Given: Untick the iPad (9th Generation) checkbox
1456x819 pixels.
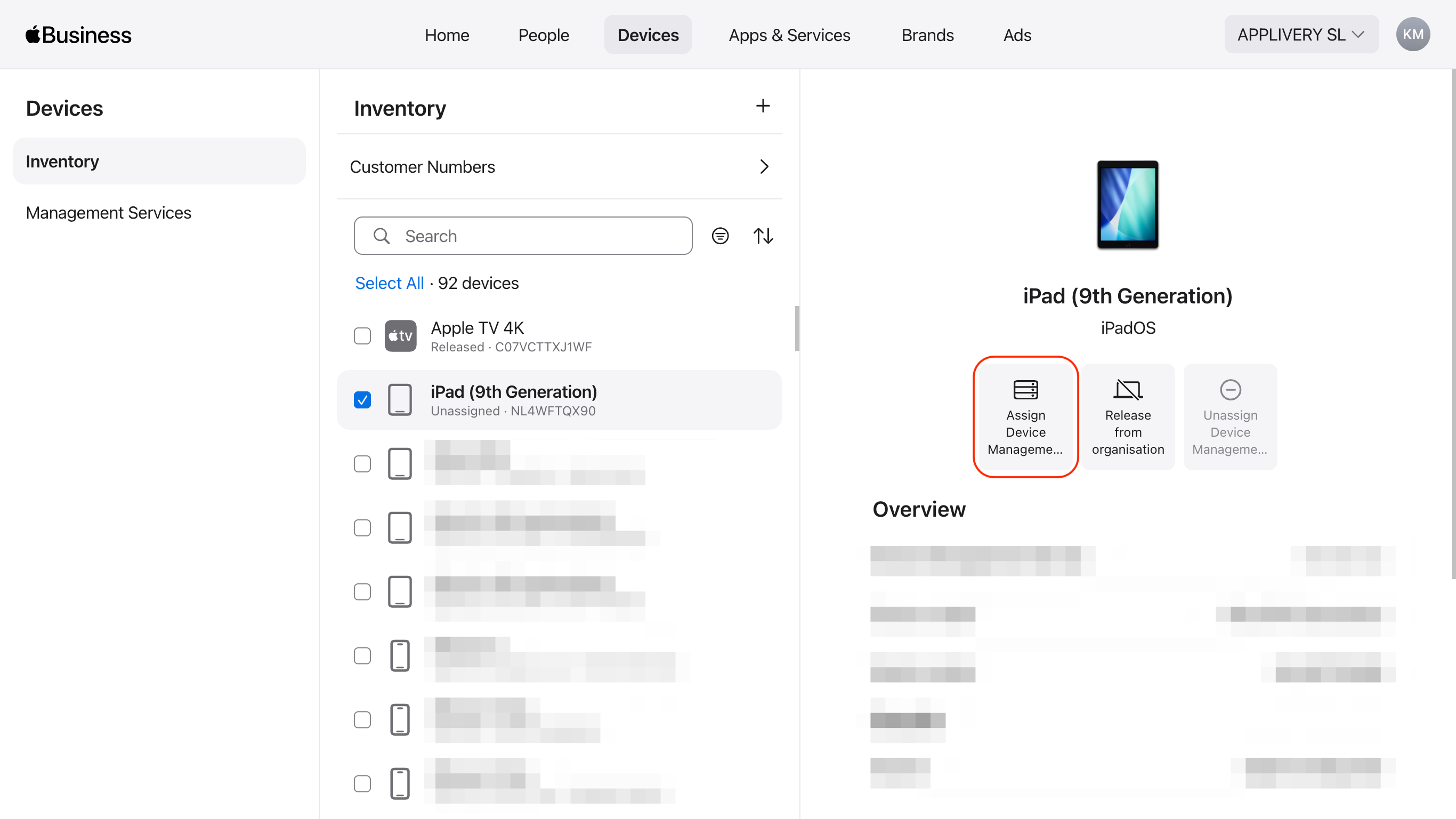Looking at the screenshot, I should (362, 400).
